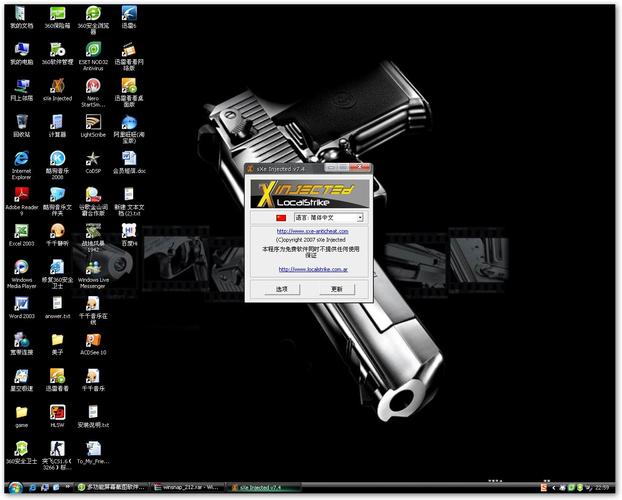Click the right update button in sXe dialog
The height and width of the screenshot is (500, 622).
click(337, 289)
